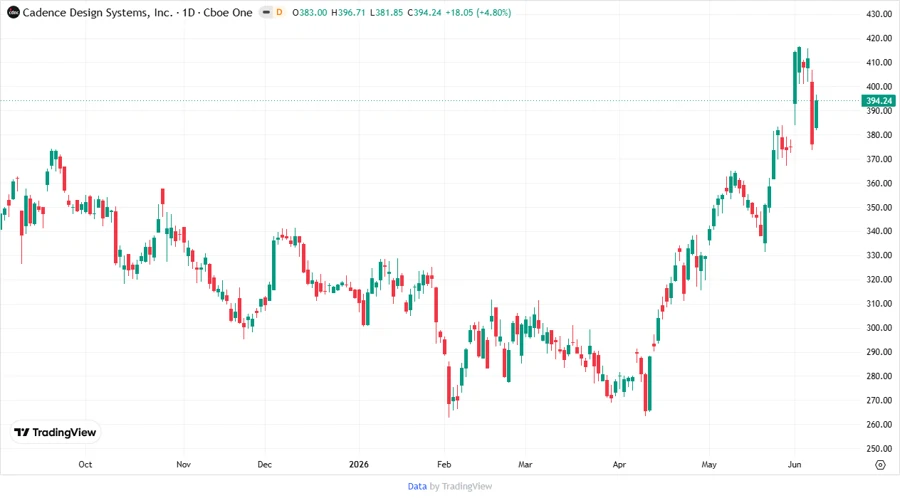Screen dimensions: 900x498
Task: Click the 250.00 price axis label
Action: click(x=879, y=449)
